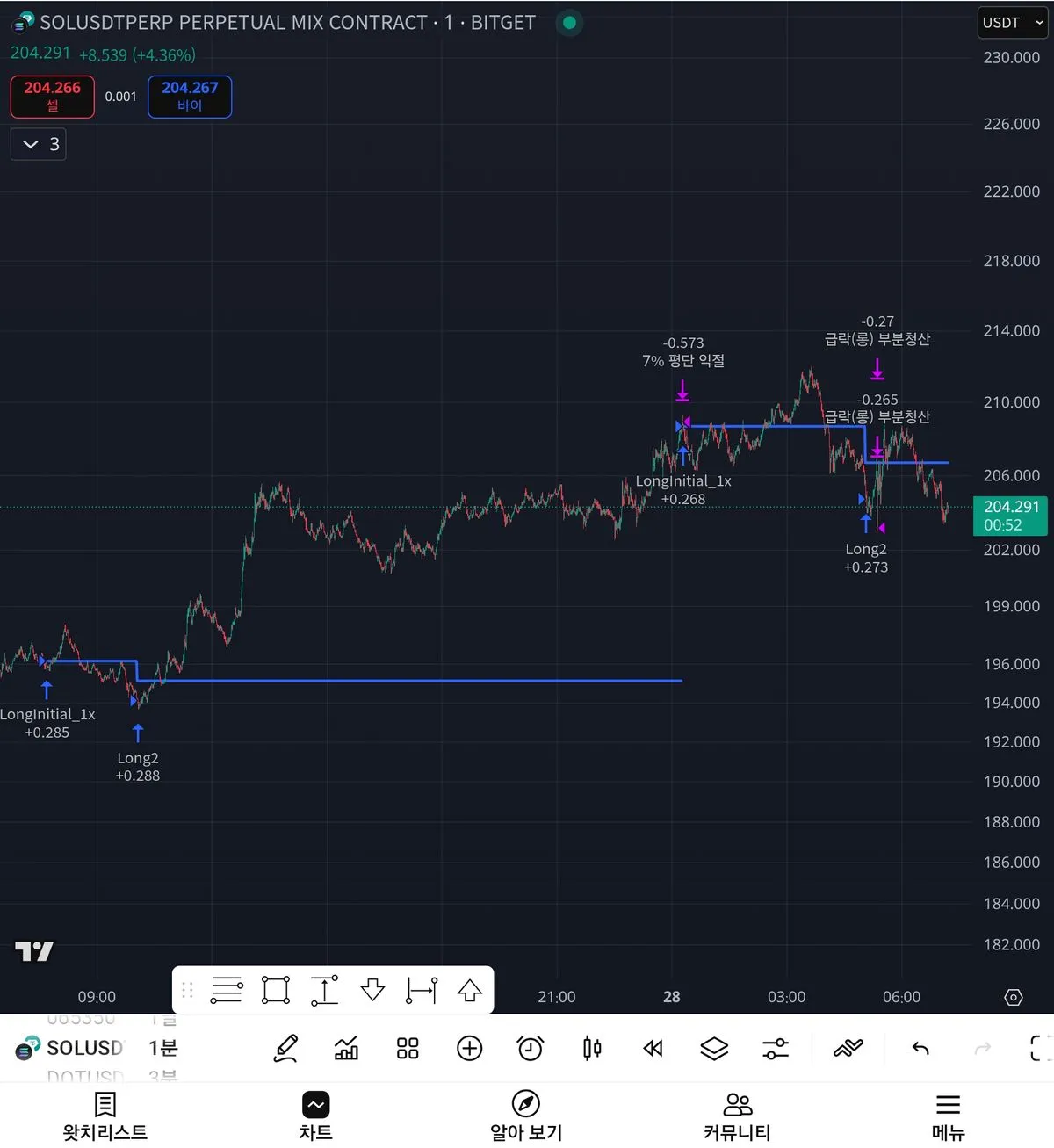This screenshot has width=1054, height=1148.
Task: Click the 7% 평단 익절 trade marker label
Action: [x=683, y=352]
